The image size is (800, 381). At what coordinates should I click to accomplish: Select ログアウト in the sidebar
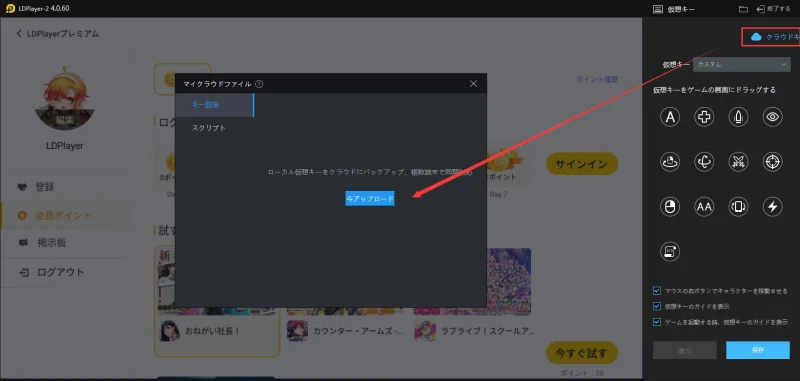pos(65,272)
